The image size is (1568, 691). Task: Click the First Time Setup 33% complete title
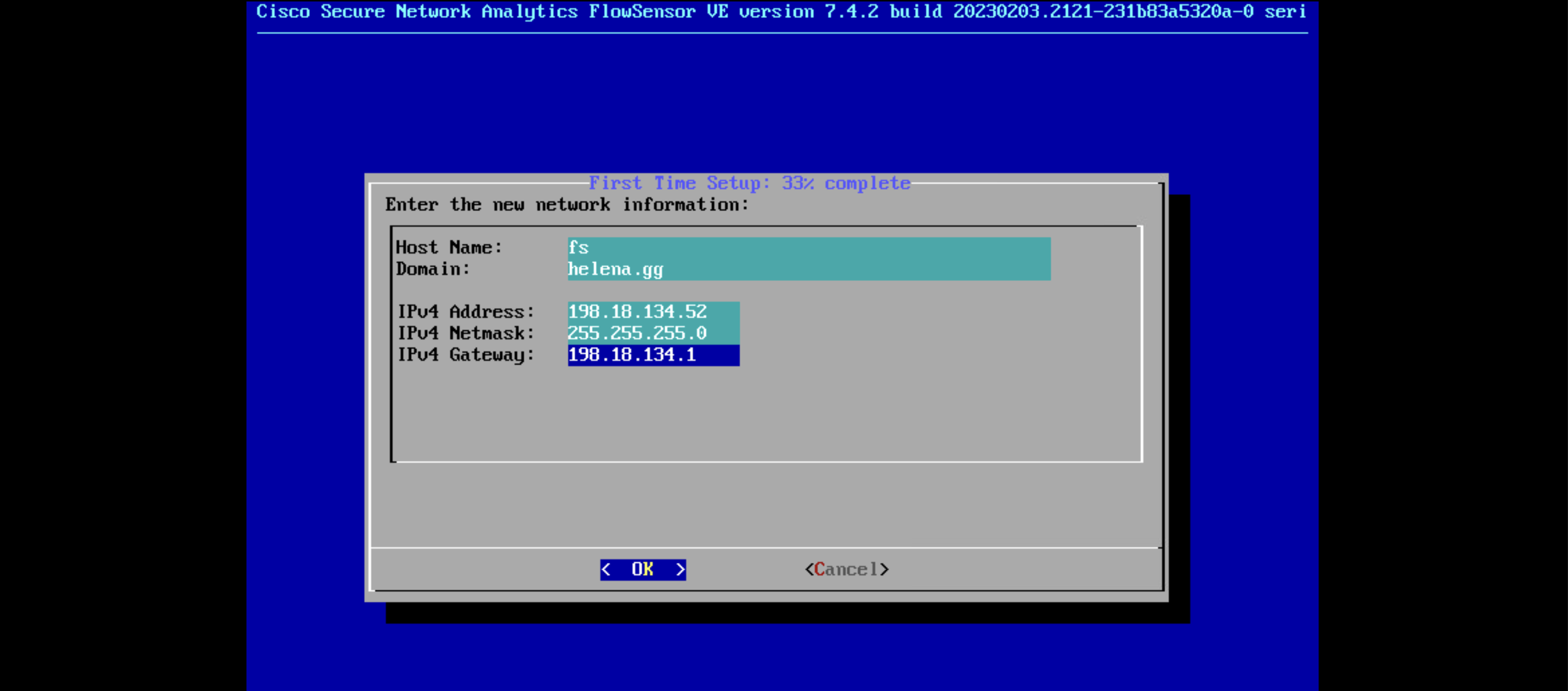click(x=749, y=183)
